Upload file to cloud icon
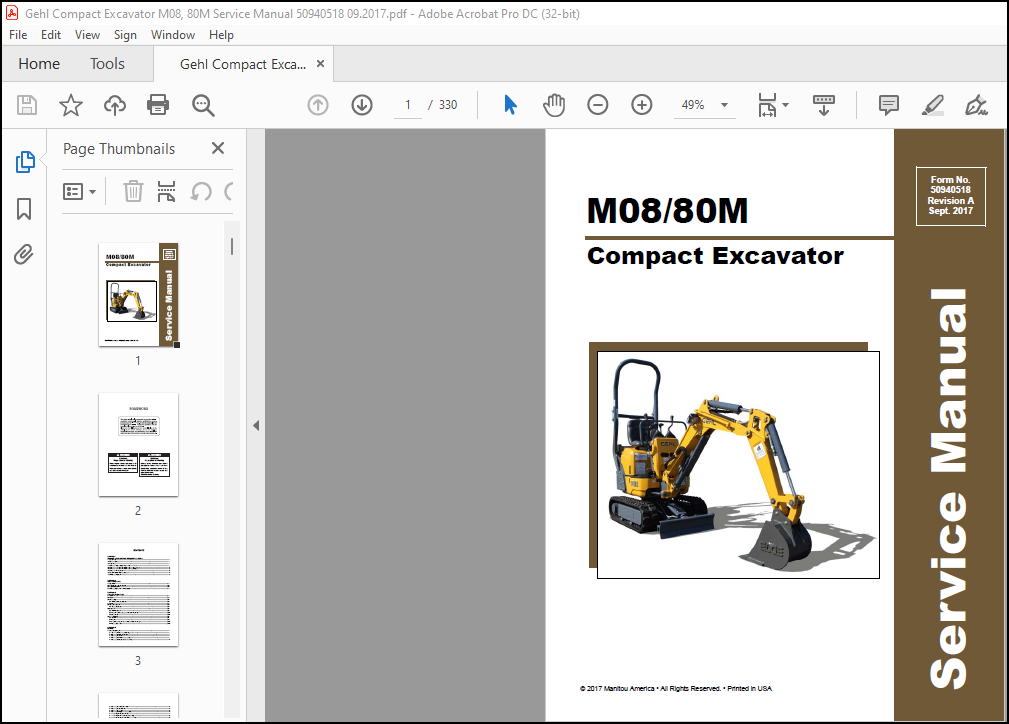 pyautogui.click(x=115, y=104)
